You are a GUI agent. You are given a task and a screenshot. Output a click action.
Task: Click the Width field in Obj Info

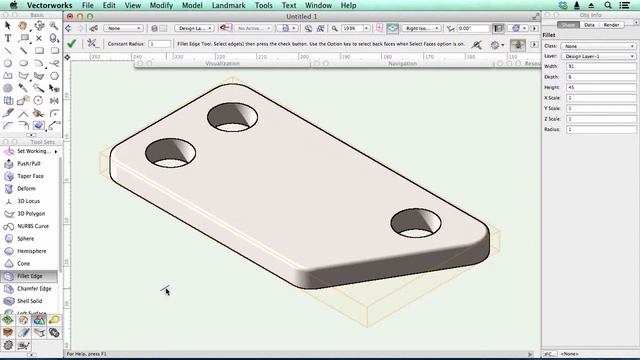point(601,66)
